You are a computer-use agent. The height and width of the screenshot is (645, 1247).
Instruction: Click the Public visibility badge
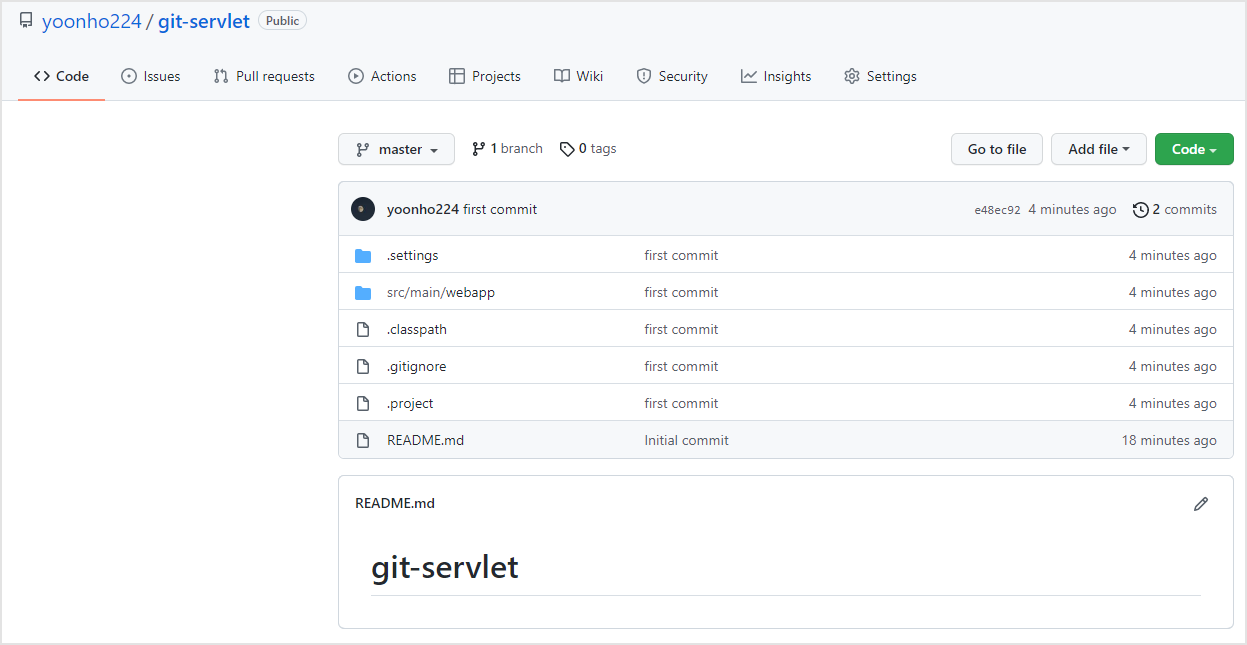[x=282, y=20]
